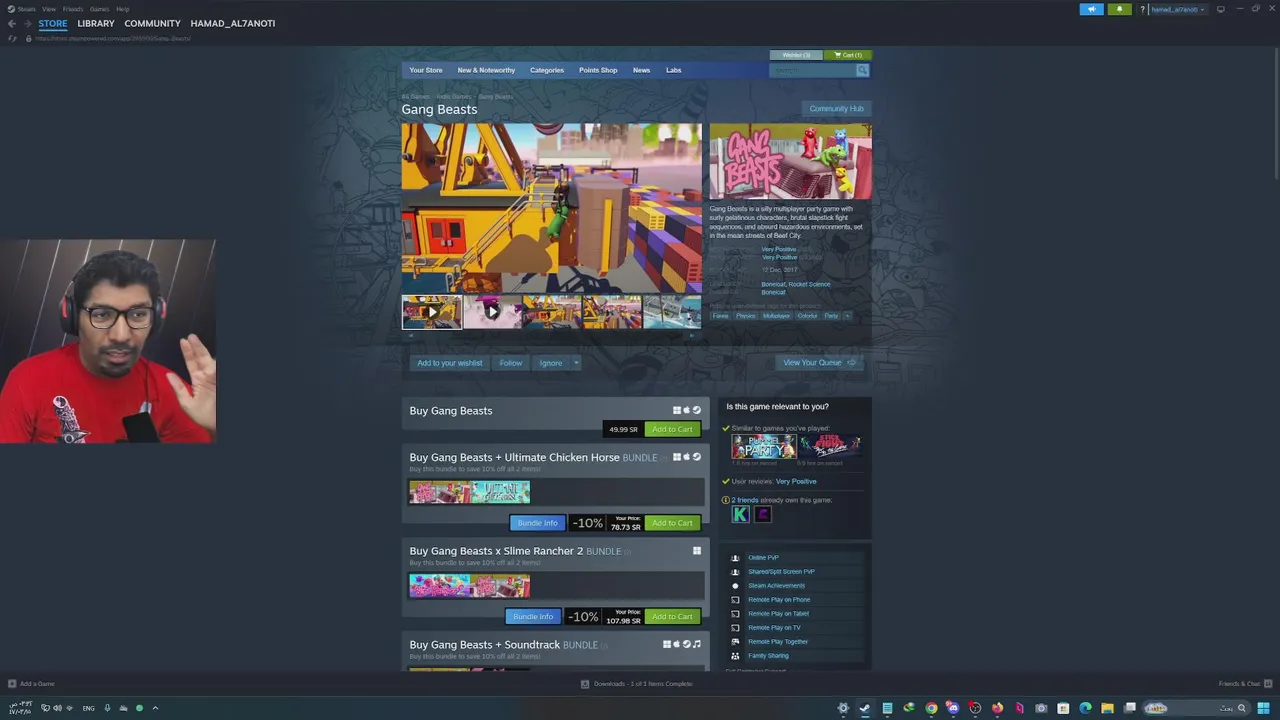Open Firefox from the taskbar

pos(997,708)
